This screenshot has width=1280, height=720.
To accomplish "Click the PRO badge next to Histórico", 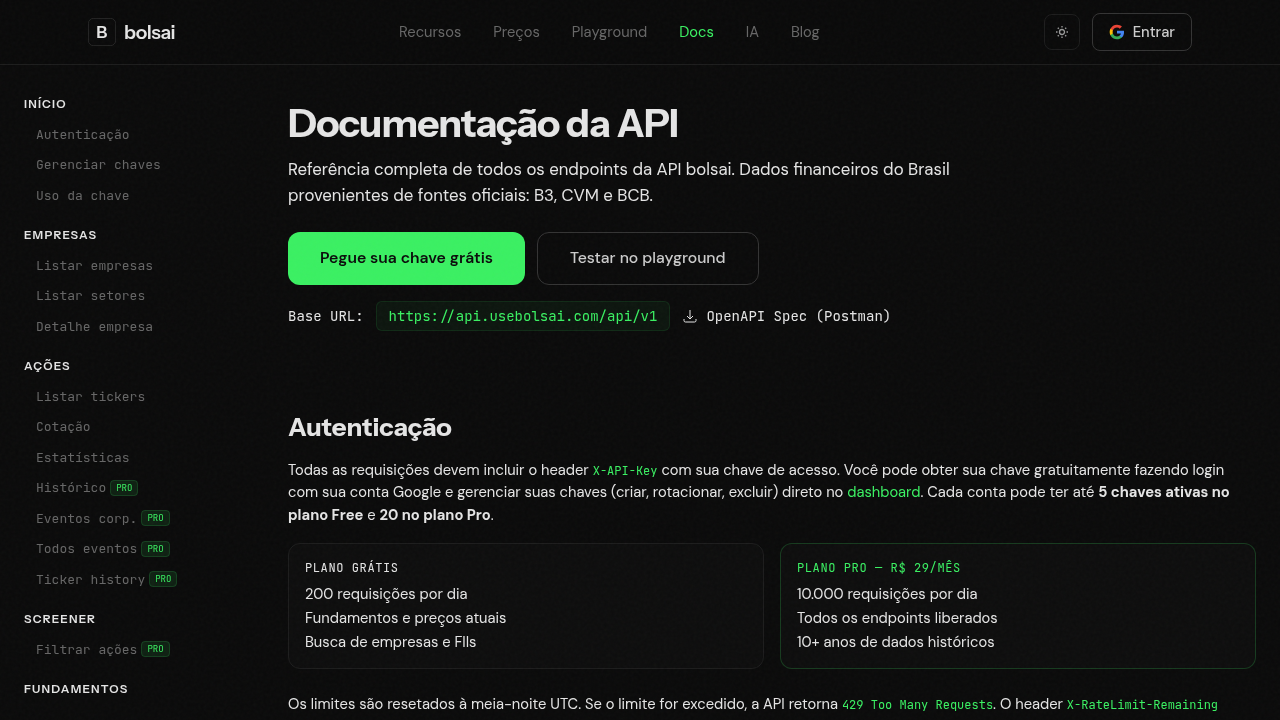I will coord(124,488).
